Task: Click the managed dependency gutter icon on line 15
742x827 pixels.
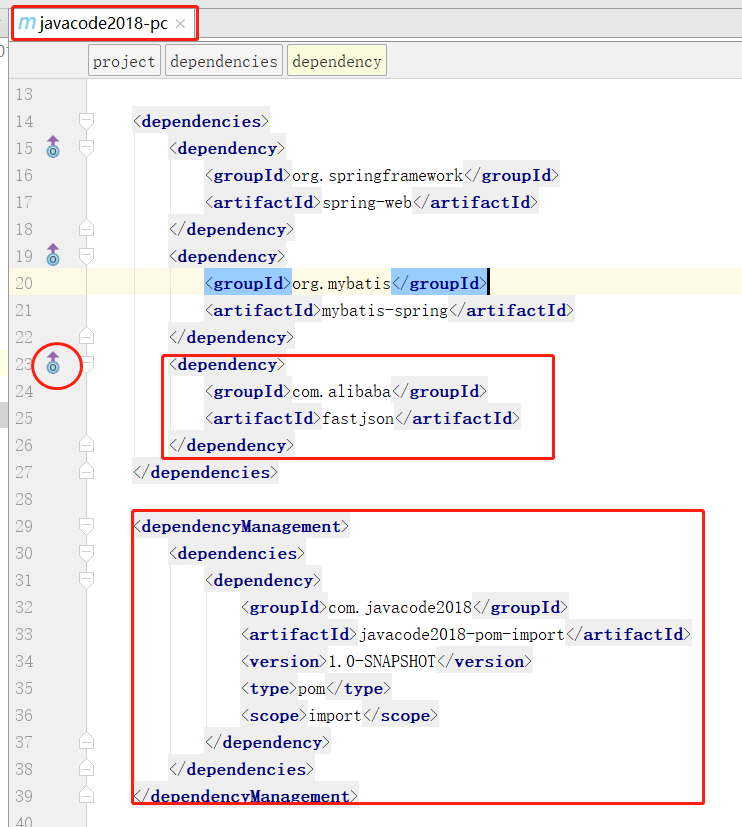Action: click(x=53, y=148)
